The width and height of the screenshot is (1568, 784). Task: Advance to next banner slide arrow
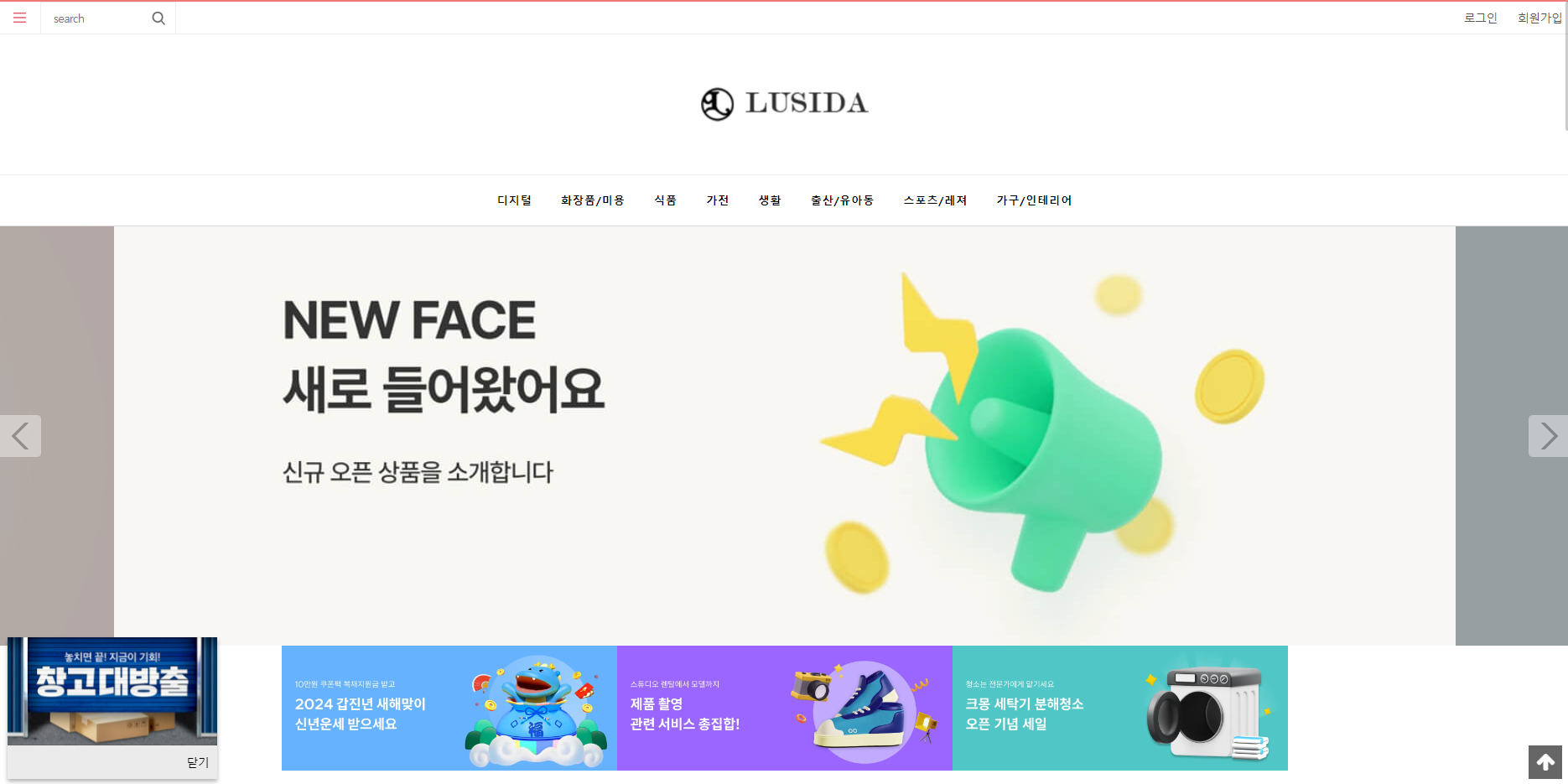point(1548,436)
